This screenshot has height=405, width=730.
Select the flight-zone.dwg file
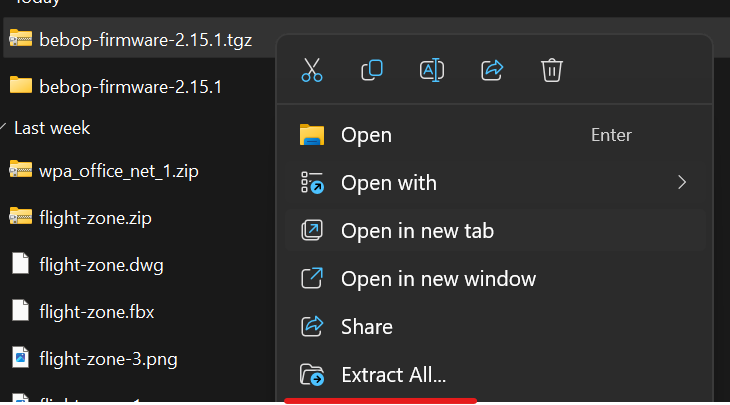101,265
